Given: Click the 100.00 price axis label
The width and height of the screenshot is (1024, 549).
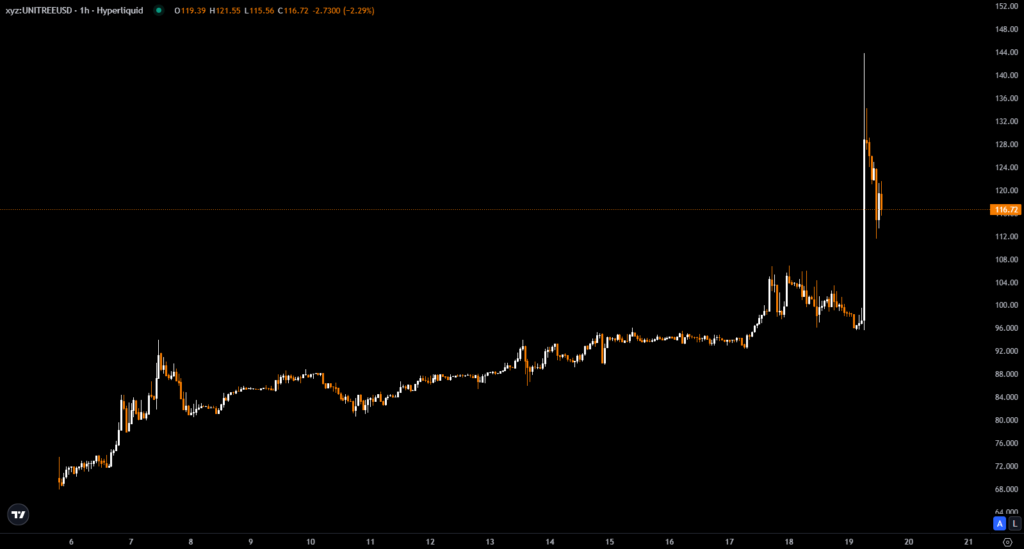Looking at the screenshot, I should 1006,305.
